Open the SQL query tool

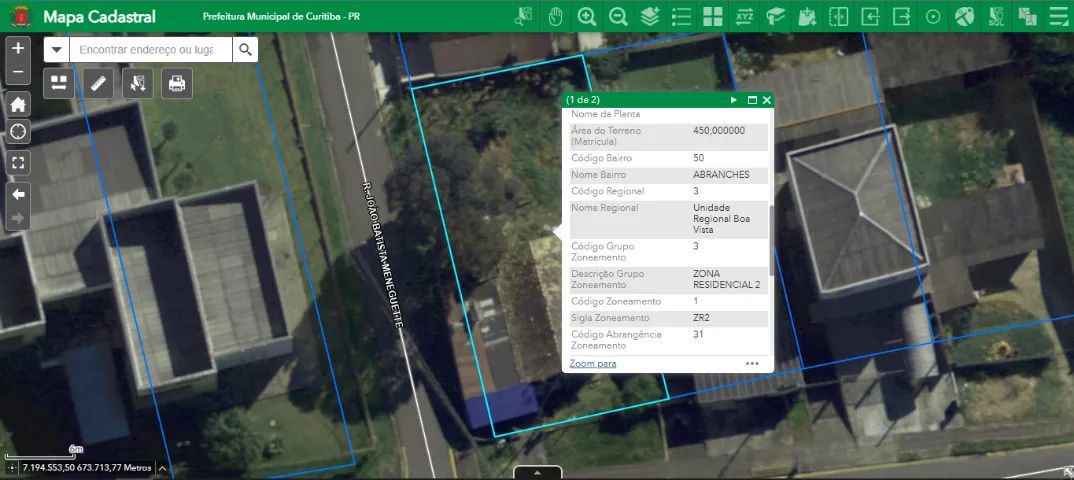[995, 16]
